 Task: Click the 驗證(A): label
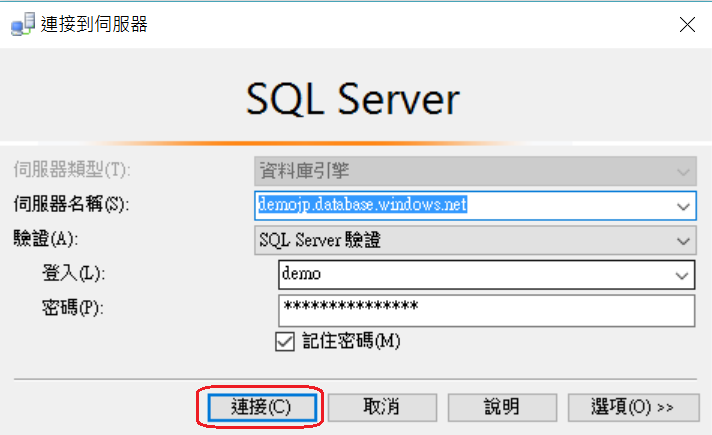pyautogui.click(x=46, y=238)
